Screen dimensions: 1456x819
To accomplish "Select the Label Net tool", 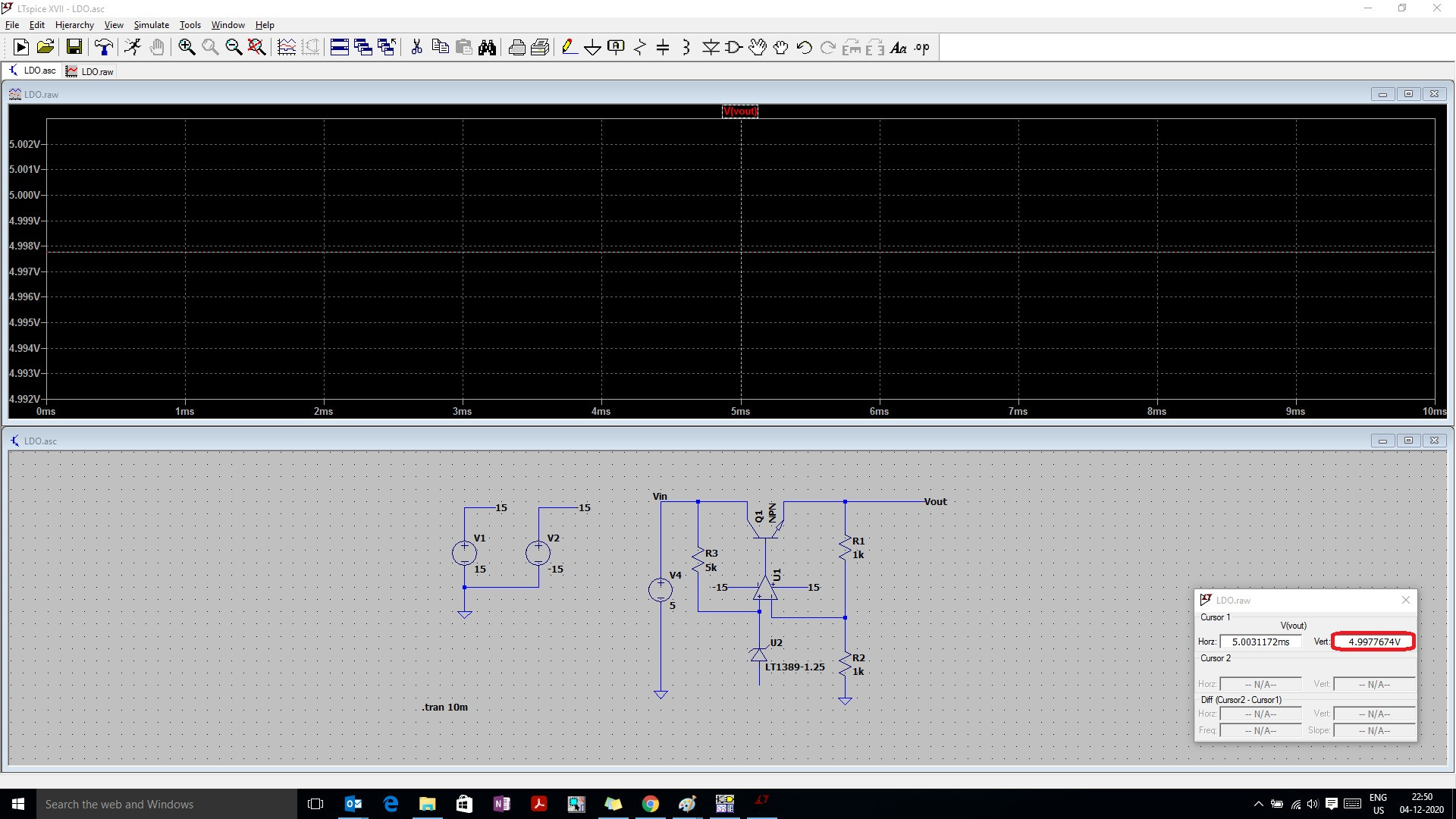I will pyautogui.click(x=616, y=47).
